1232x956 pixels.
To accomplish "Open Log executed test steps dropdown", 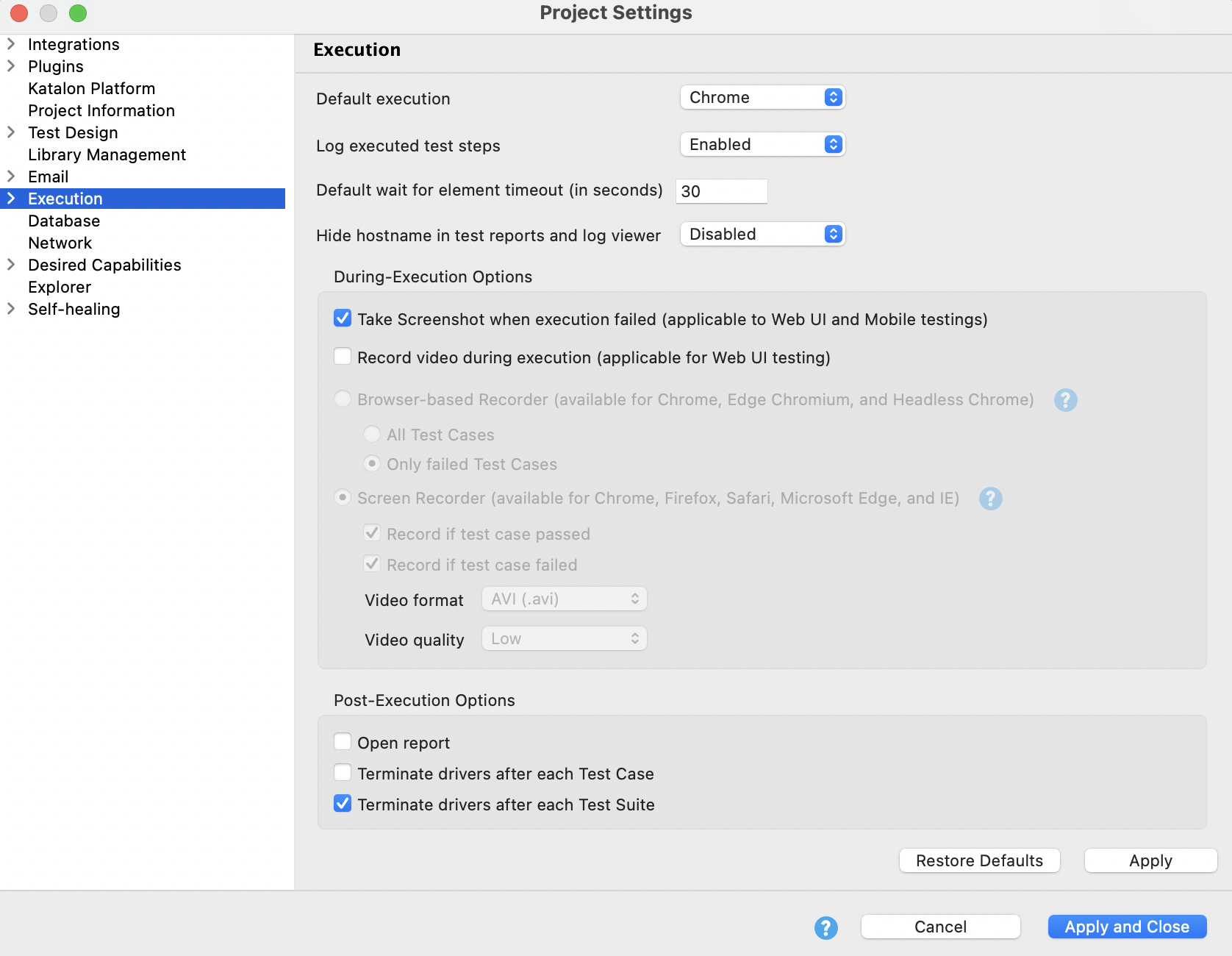I will coord(762,144).
